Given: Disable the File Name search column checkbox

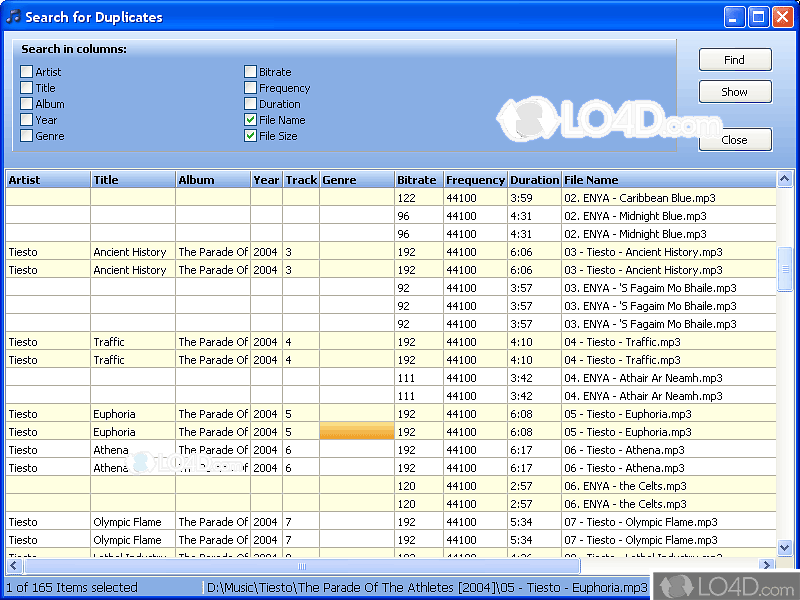Looking at the screenshot, I should point(251,120).
